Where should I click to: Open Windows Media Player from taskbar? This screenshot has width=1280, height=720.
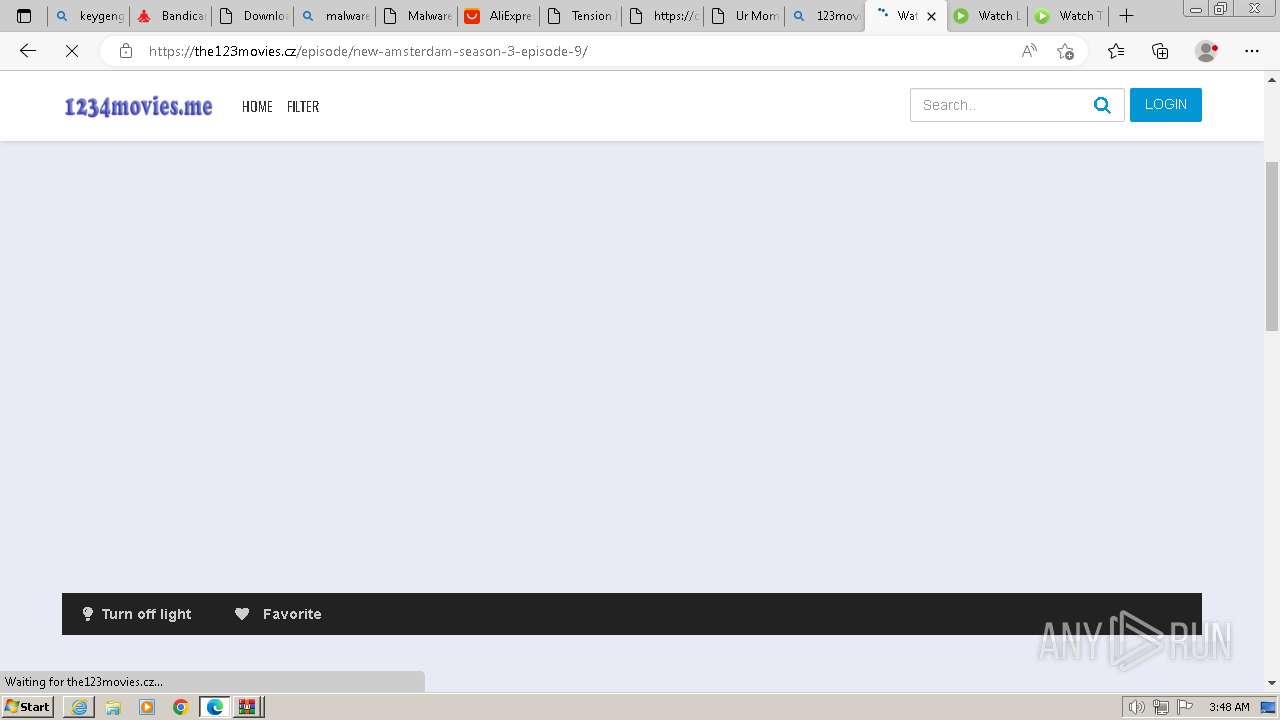tap(147, 707)
